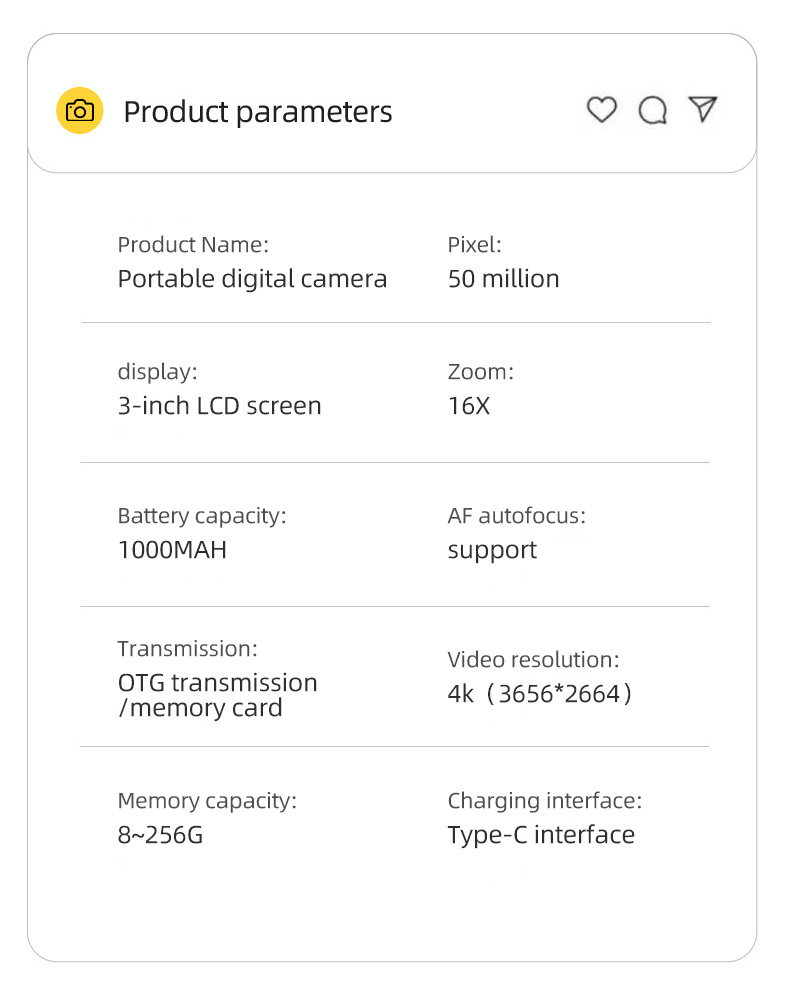Select the 4k 3656*2664 resolution value
This screenshot has width=790, height=981.
coord(541,694)
